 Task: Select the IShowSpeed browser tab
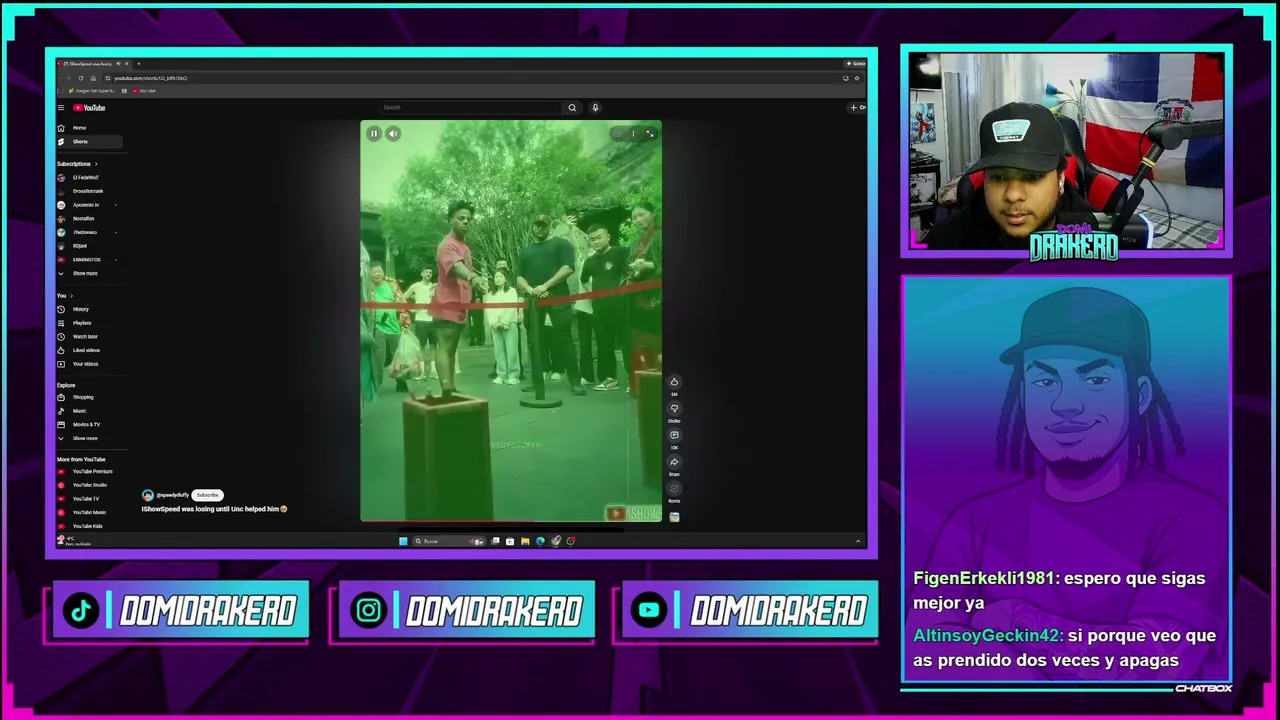pos(92,64)
